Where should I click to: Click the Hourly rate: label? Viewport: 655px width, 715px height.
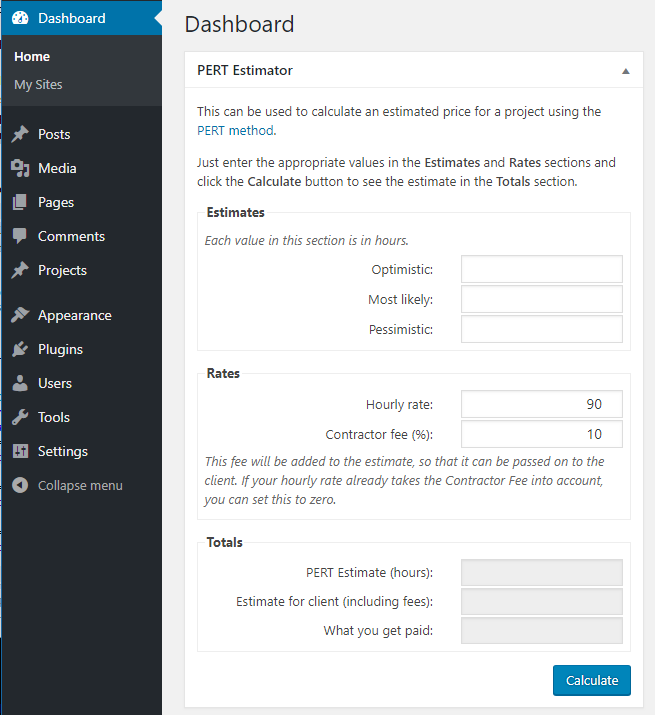(400, 404)
